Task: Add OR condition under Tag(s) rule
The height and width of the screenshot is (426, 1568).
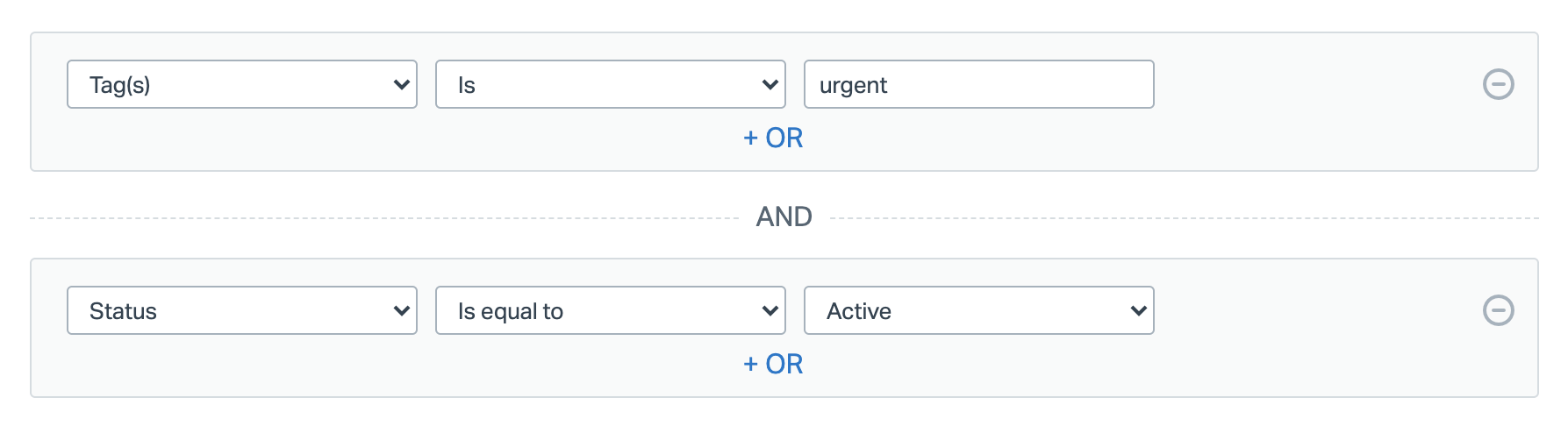Action: point(773,138)
